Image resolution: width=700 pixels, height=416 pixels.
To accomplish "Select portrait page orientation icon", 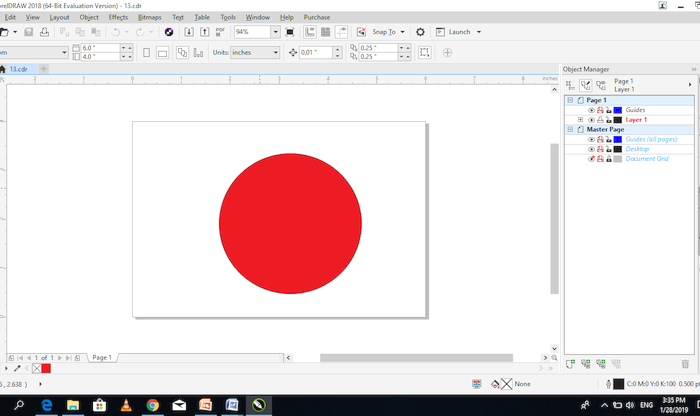I will pos(146,53).
